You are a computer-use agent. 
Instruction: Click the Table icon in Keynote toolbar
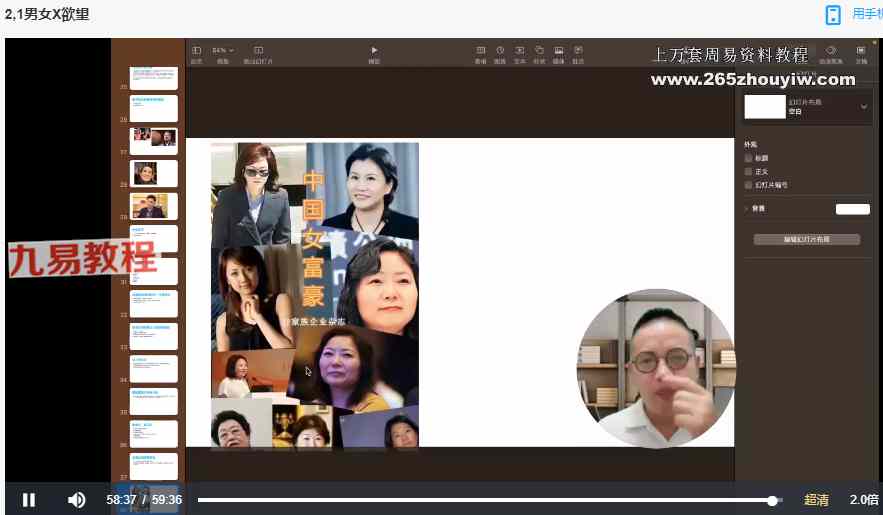(x=481, y=50)
